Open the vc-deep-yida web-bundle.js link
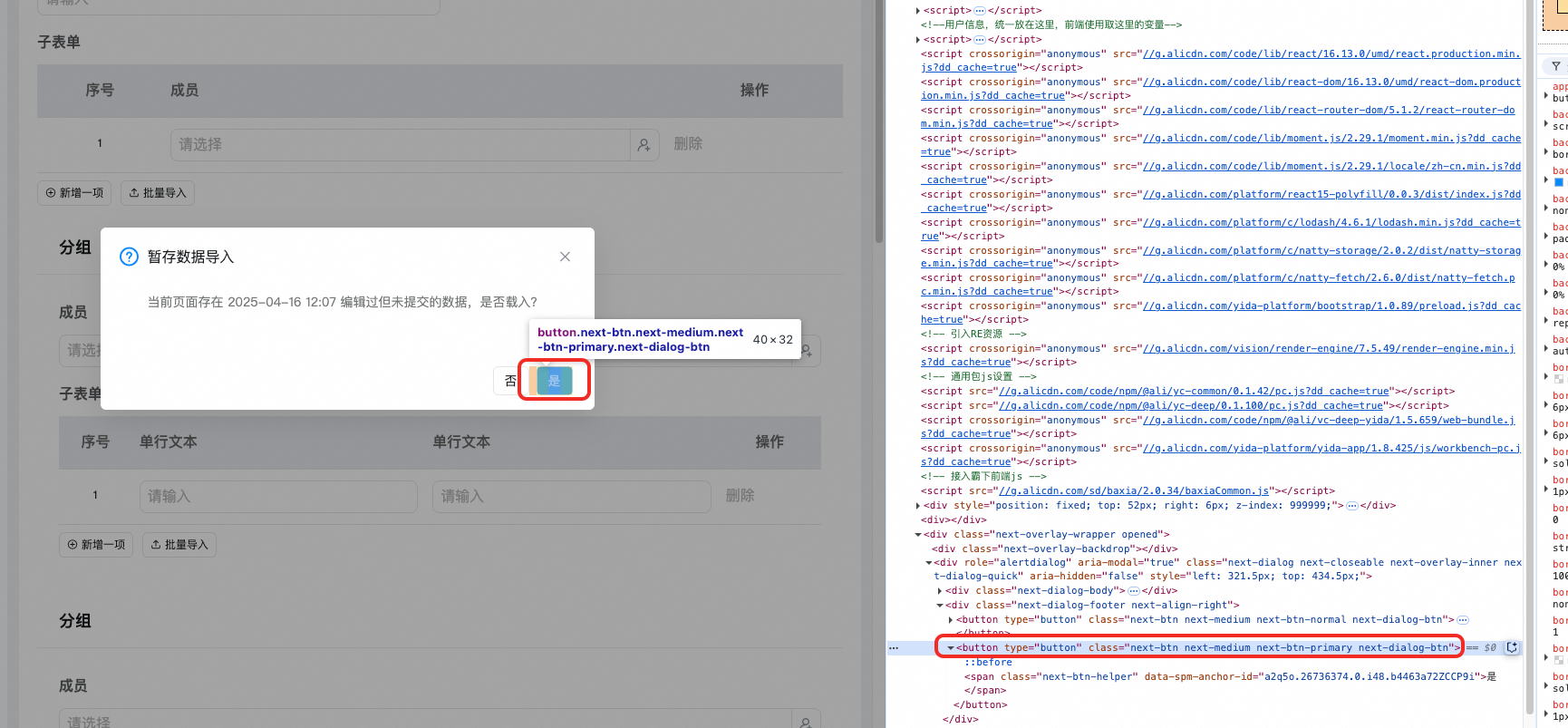This screenshot has height=728, width=1568. tap(1218, 427)
